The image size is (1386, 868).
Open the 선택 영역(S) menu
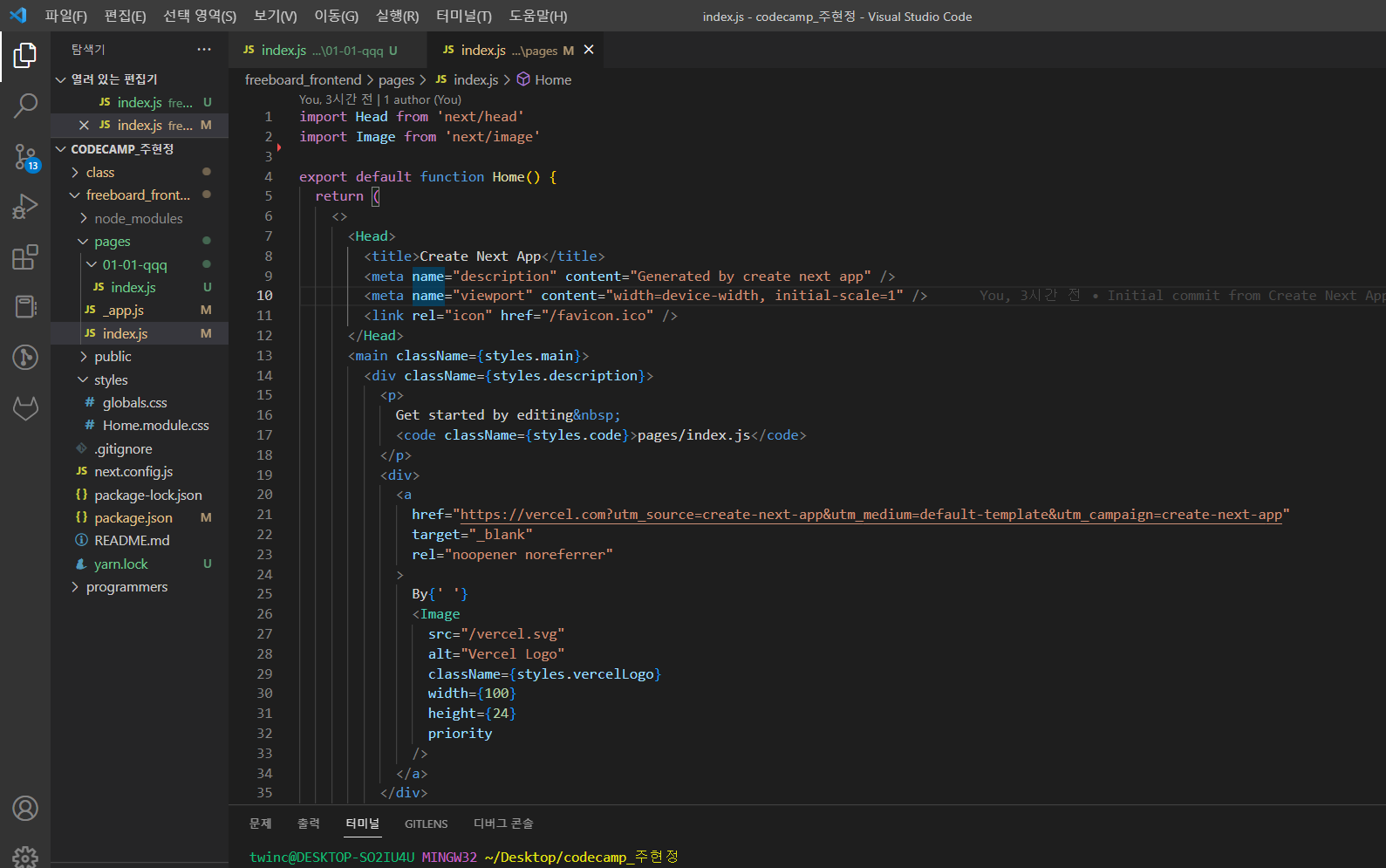200,16
